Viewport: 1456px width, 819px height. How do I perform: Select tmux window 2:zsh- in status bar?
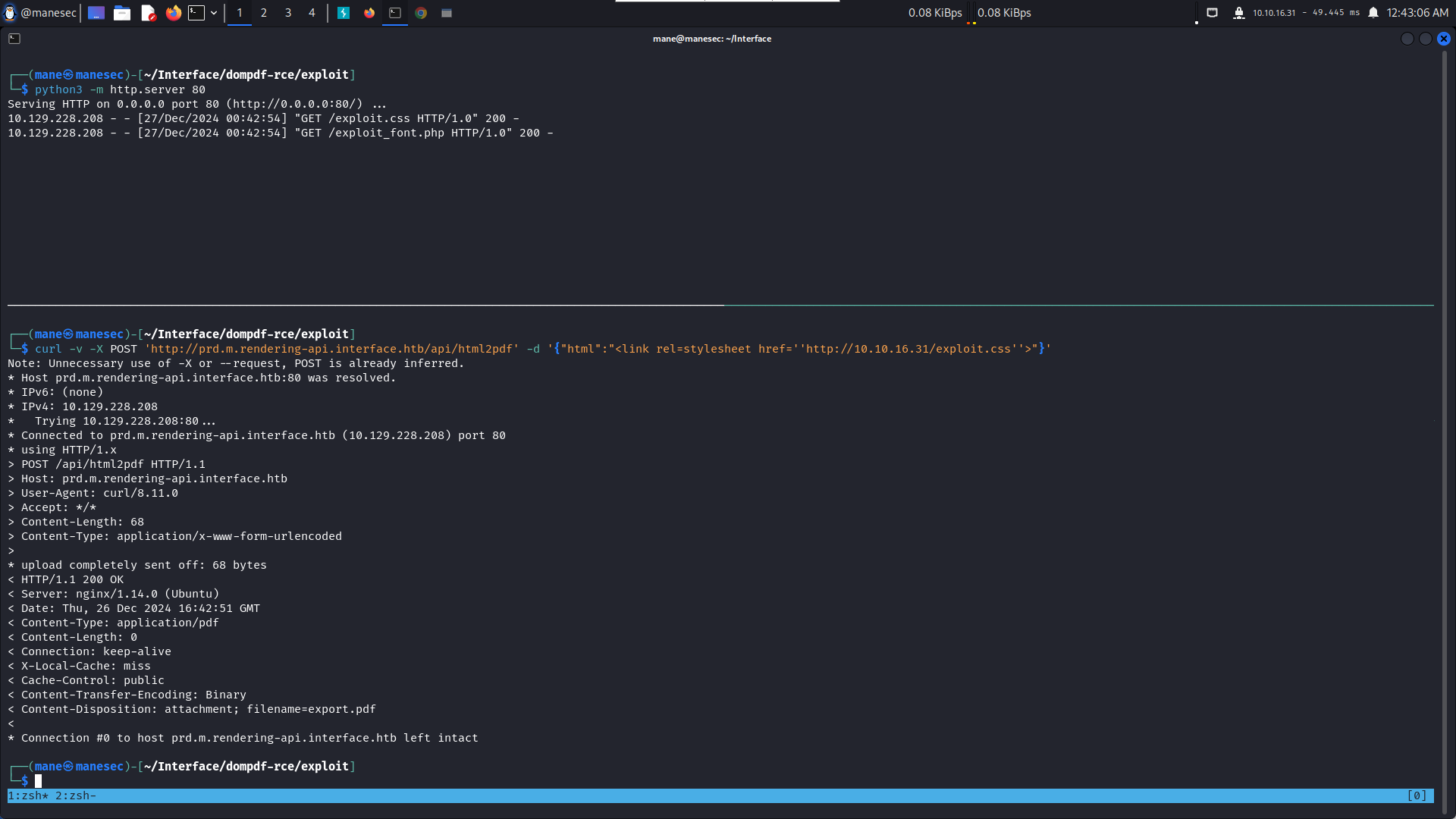click(x=76, y=795)
